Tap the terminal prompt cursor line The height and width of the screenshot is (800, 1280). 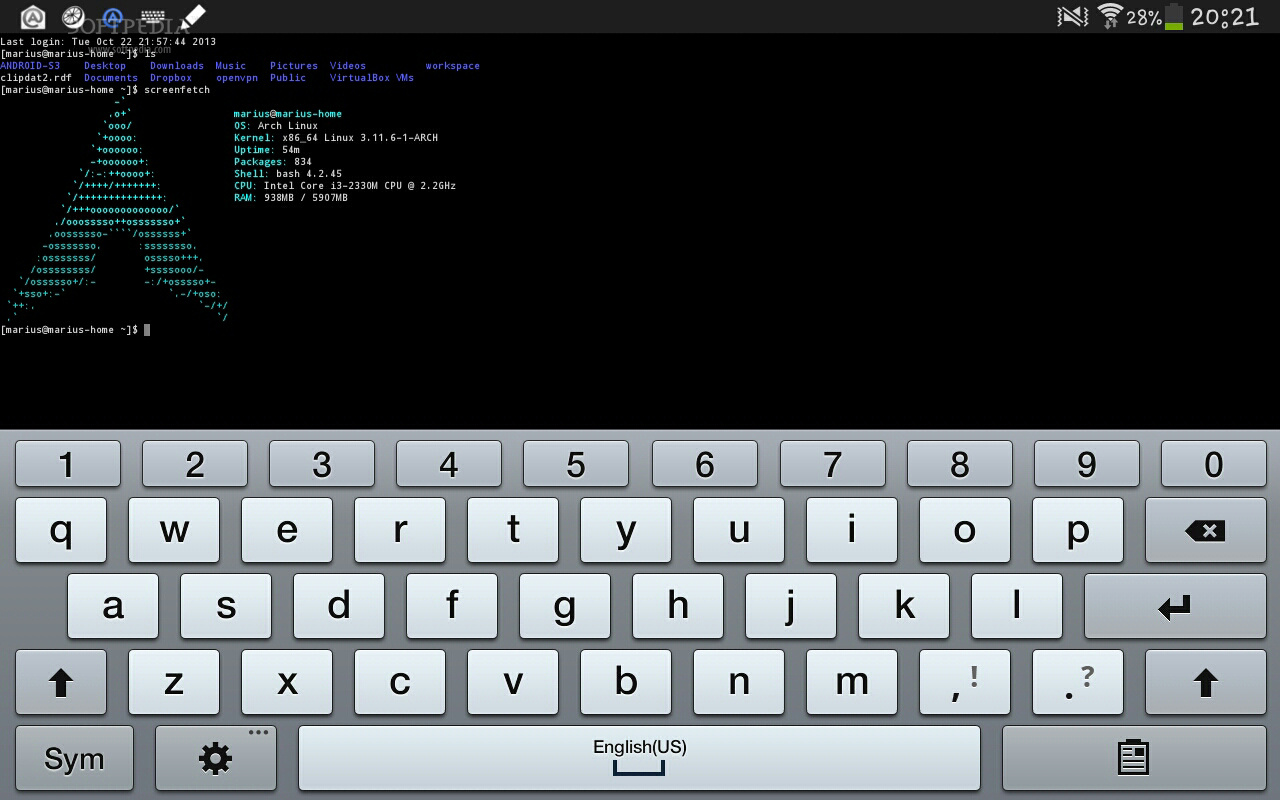click(x=146, y=330)
